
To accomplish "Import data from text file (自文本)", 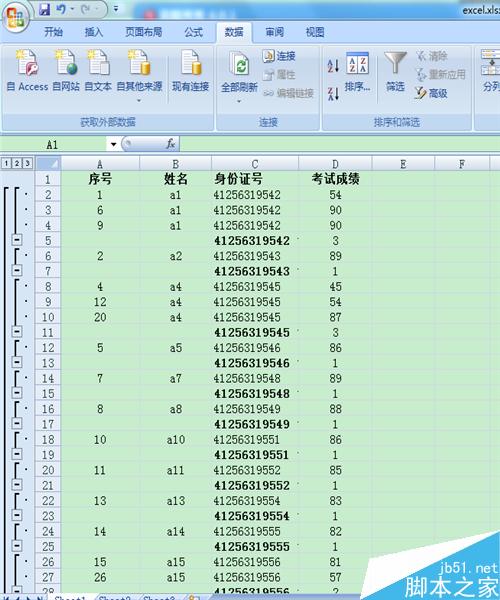I will 98,71.
